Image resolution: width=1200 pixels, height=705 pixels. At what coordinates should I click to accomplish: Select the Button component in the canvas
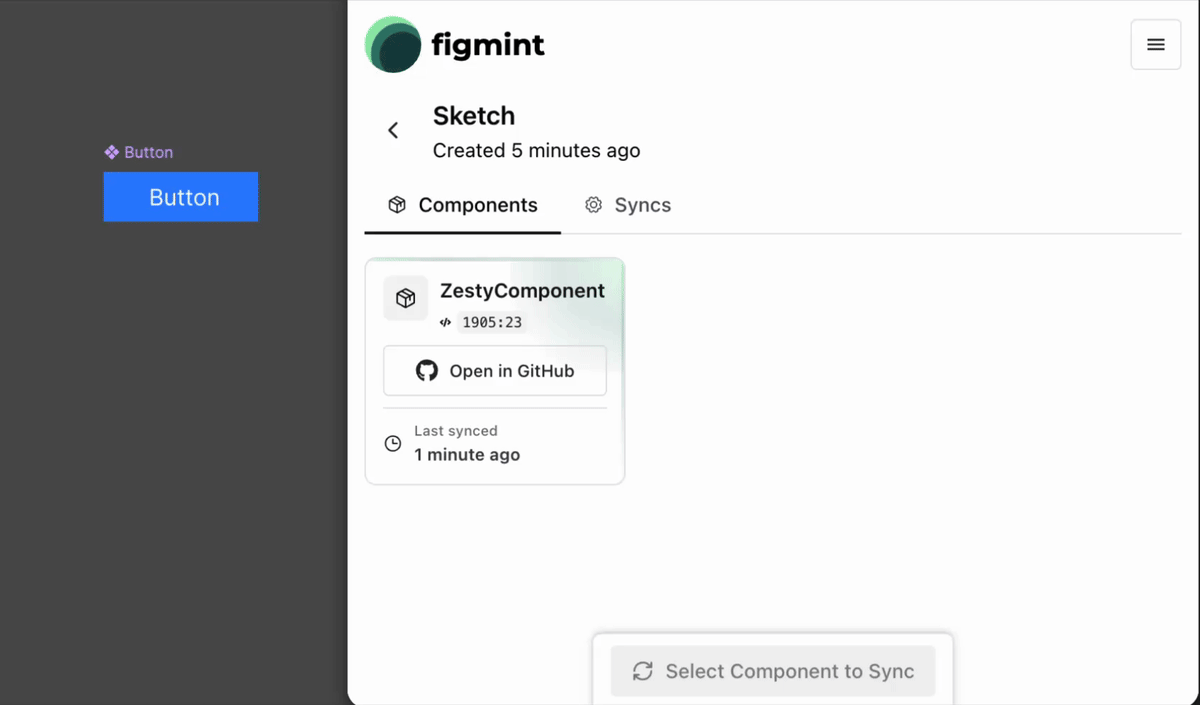pos(180,197)
